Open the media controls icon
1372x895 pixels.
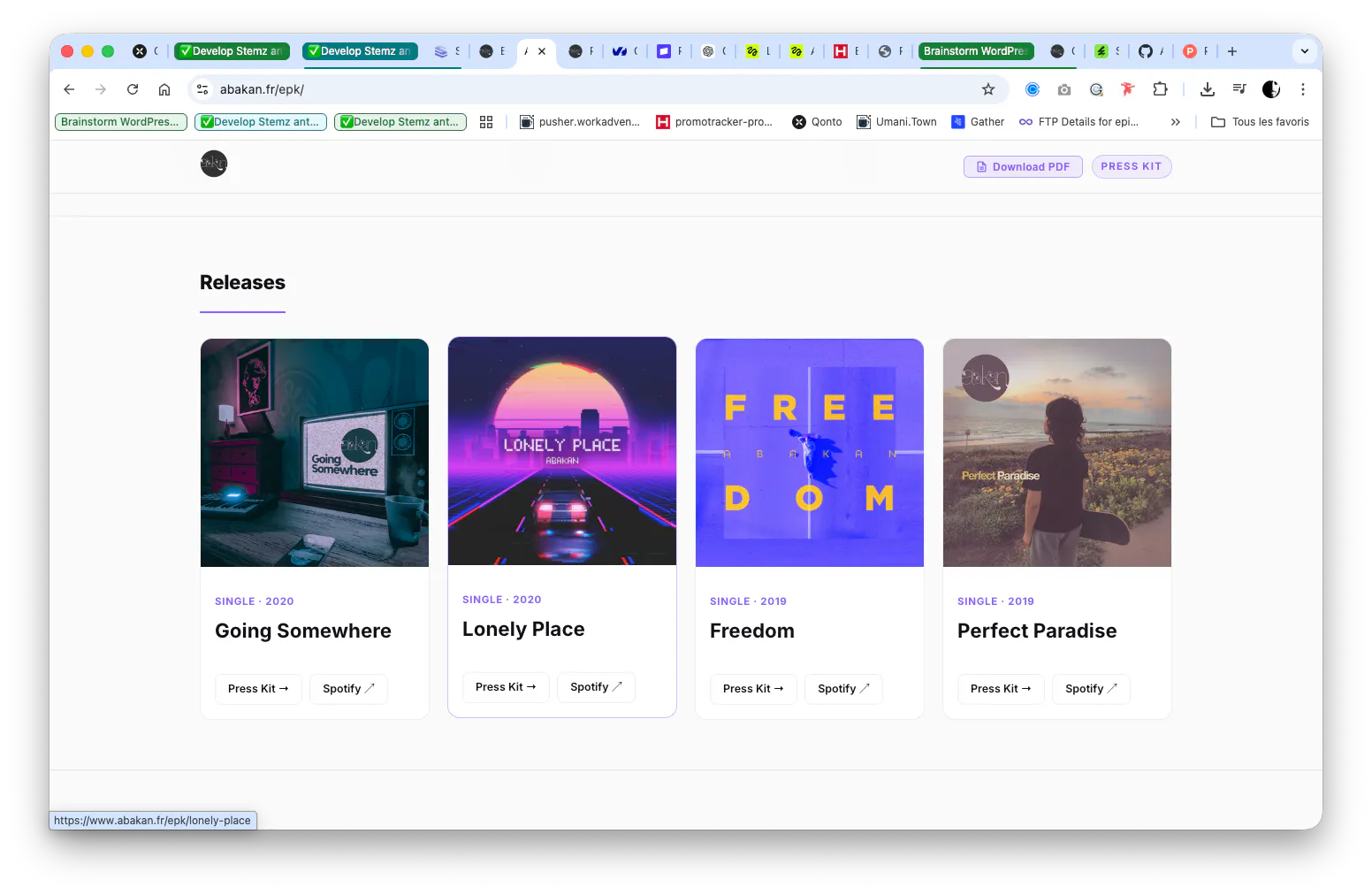tap(1239, 89)
